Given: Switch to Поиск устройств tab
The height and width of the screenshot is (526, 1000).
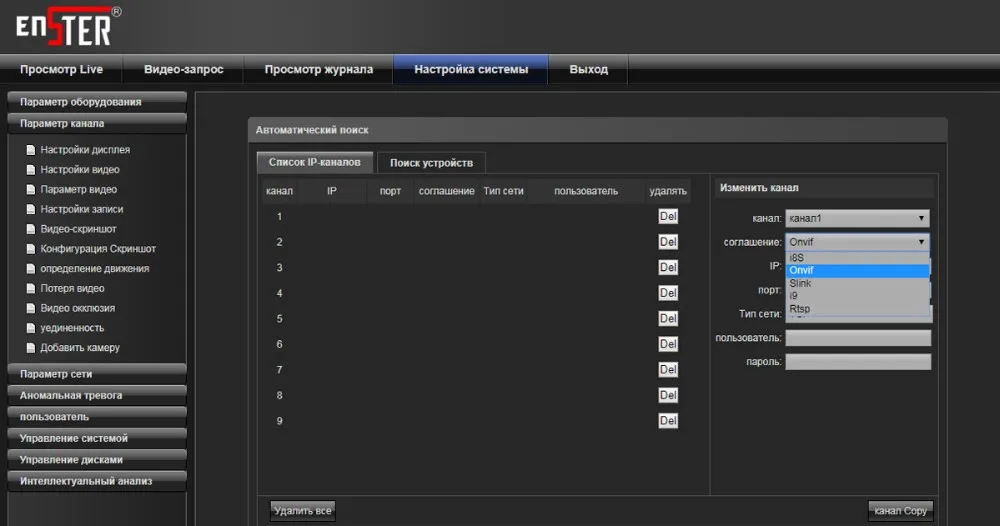Looking at the screenshot, I should pyautogui.click(x=431, y=163).
